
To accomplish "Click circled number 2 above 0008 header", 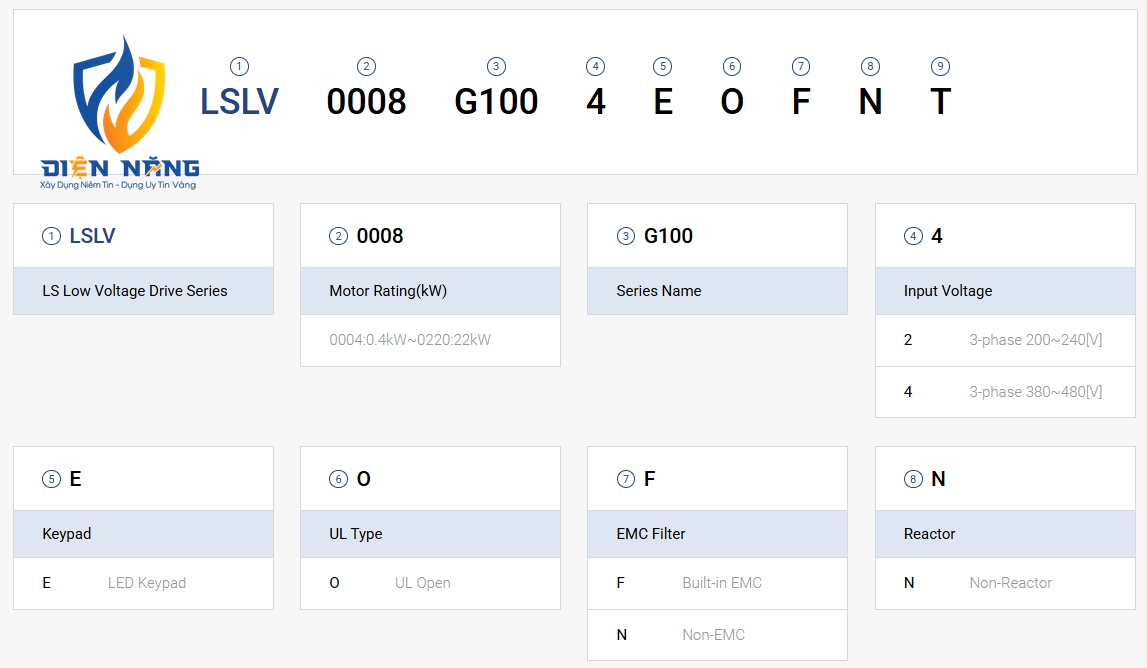I will click(x=366, y=67).
